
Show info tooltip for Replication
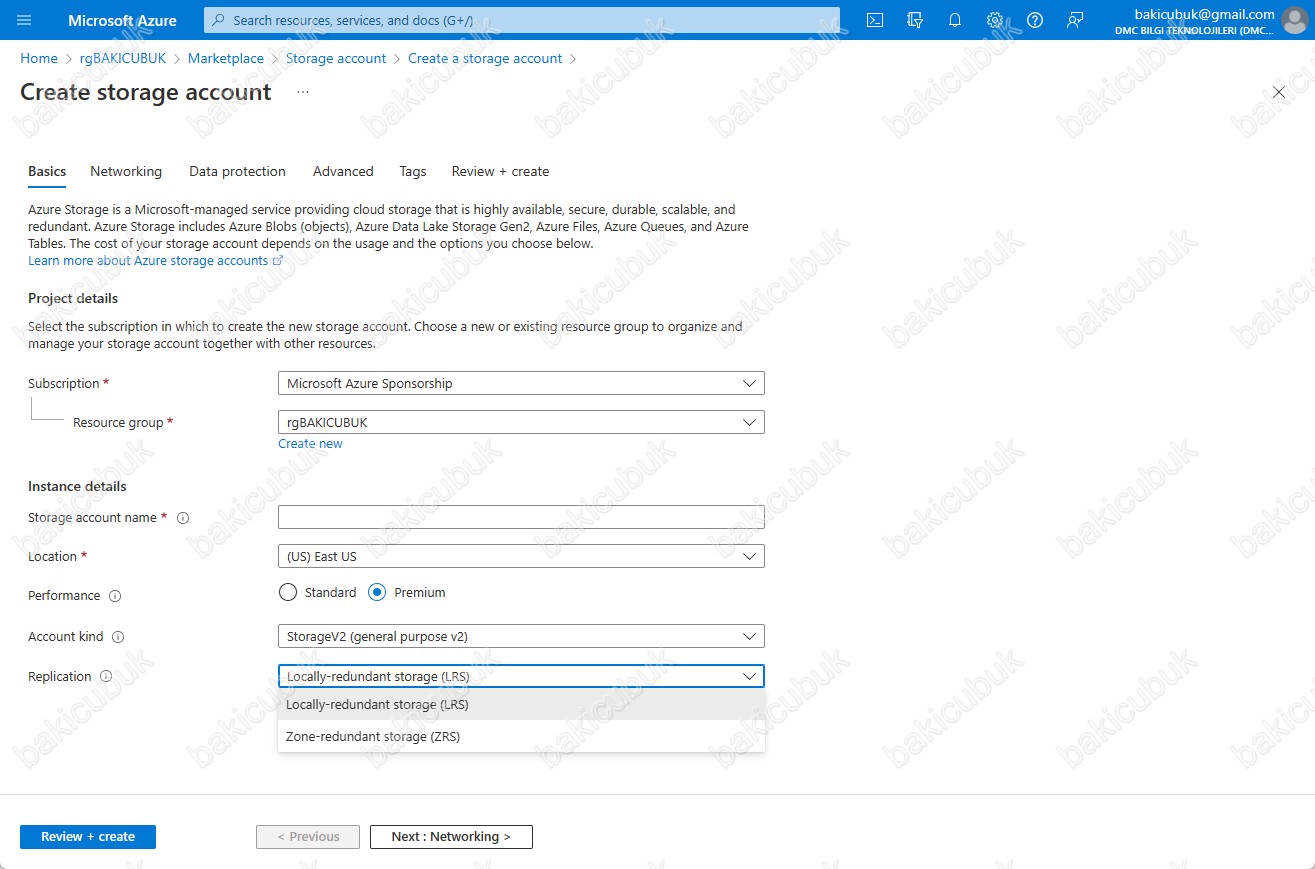(106, 677)
